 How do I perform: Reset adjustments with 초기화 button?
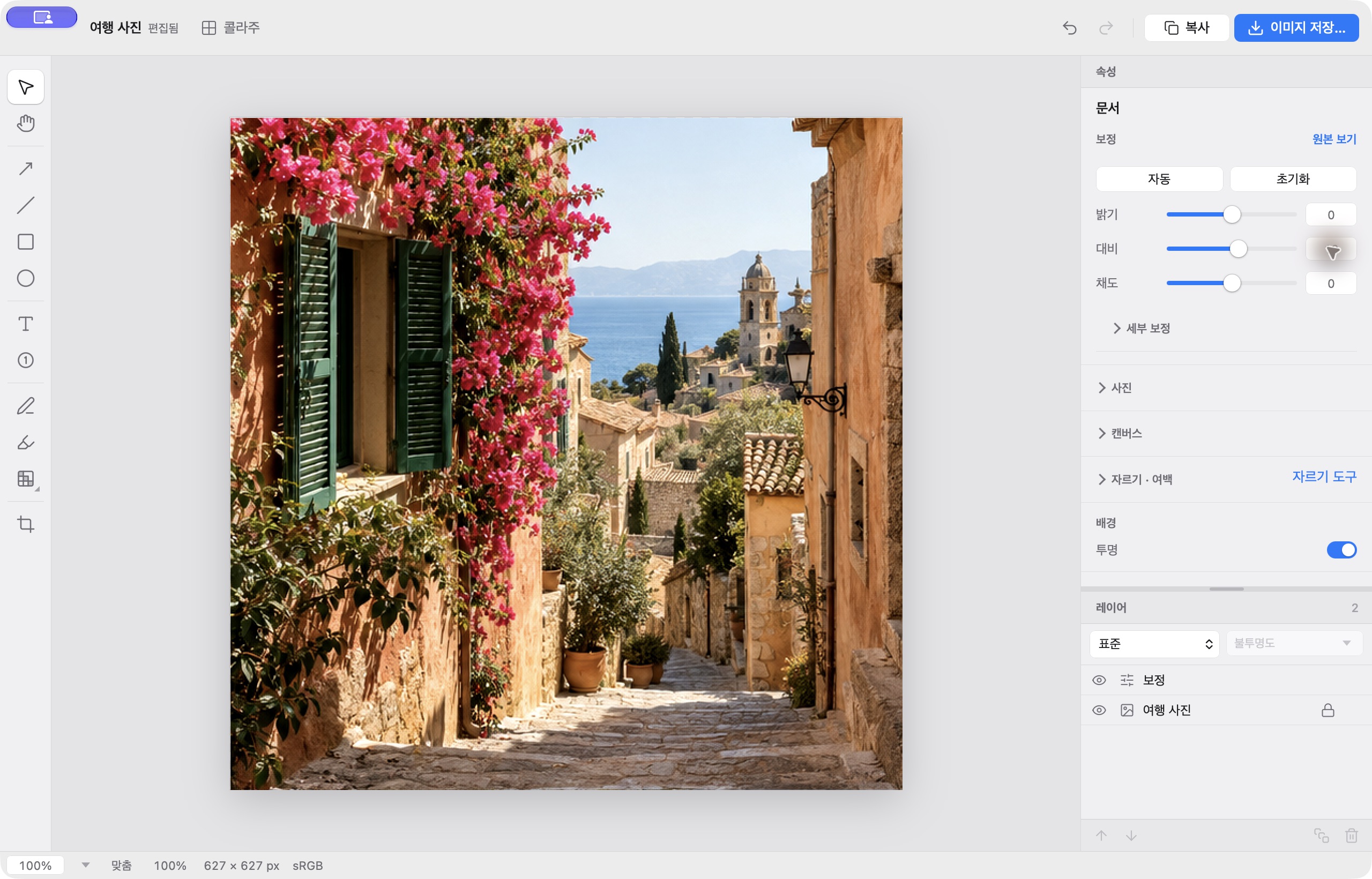(x=1293, y=178)
